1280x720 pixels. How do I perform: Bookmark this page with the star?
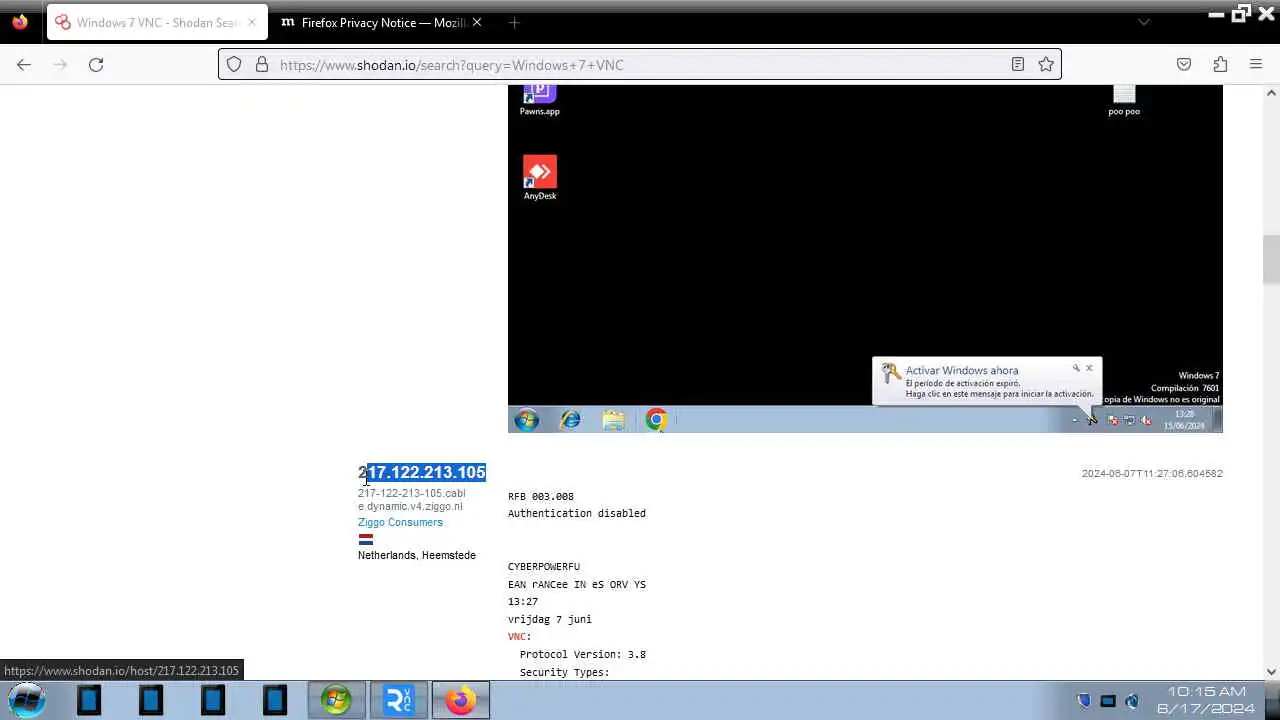(x=1046, y=64)
